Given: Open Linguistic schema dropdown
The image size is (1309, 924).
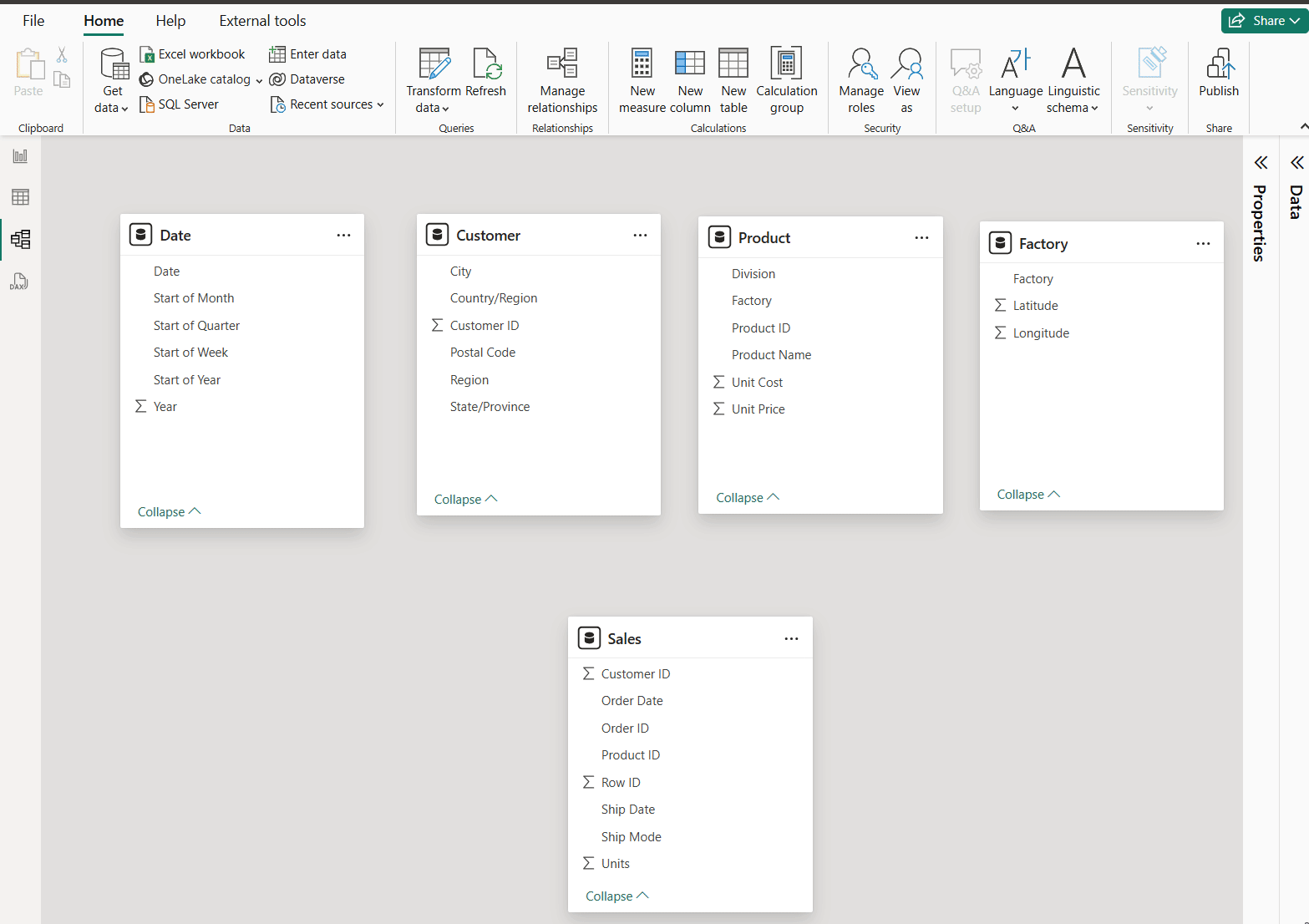Looking at the screenshot, I should pos(1073,80).
